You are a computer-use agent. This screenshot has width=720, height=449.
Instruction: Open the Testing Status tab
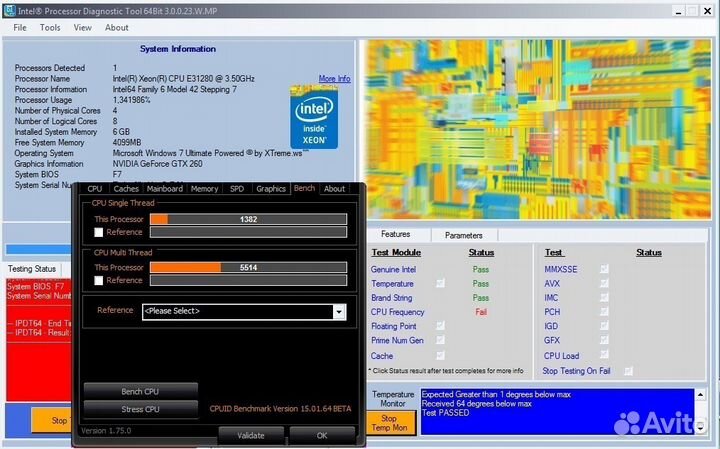coord(32,269)
